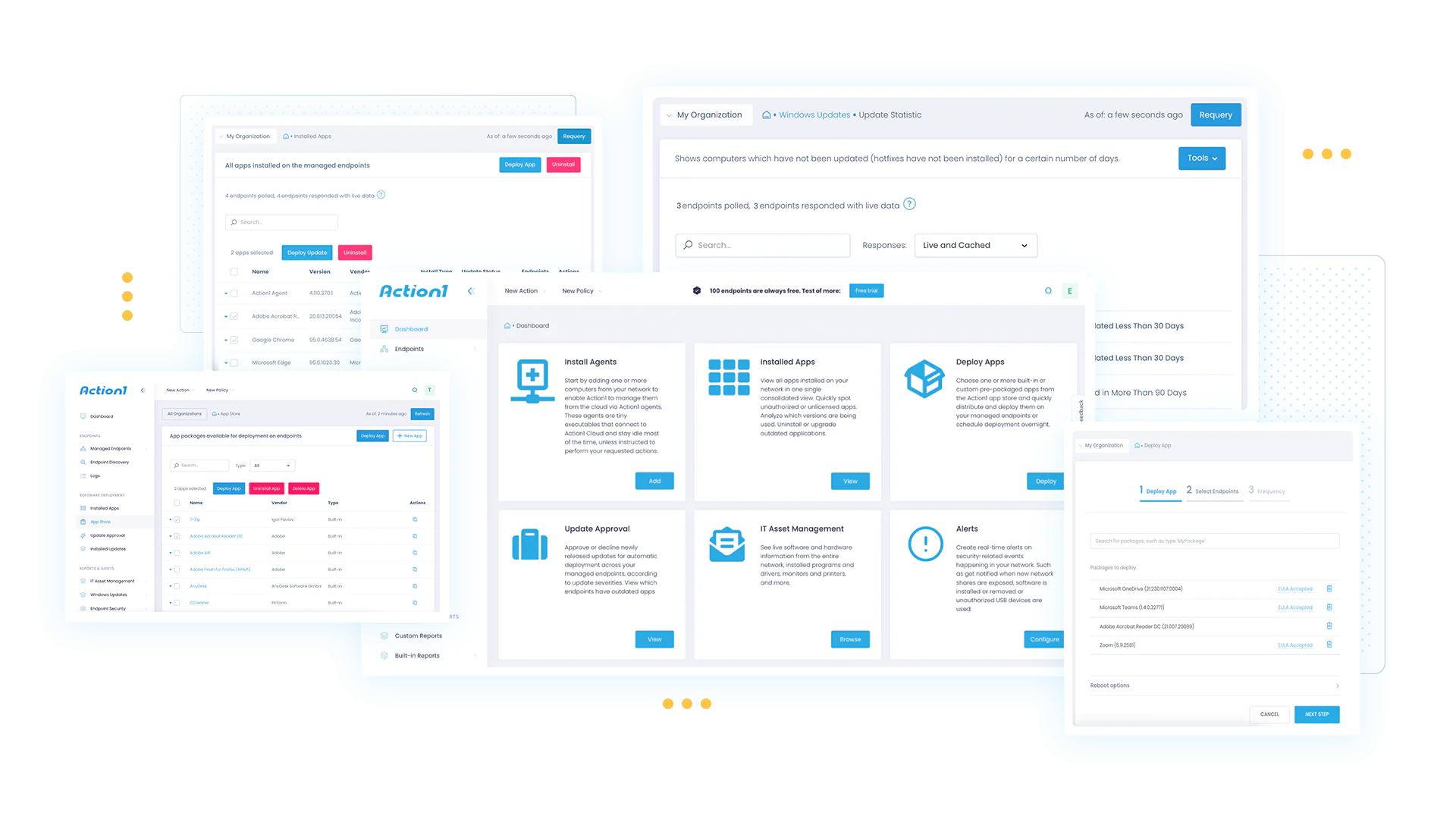
Task: Click the Requery button on Windows Updates
Action: tap(1216, 114)
